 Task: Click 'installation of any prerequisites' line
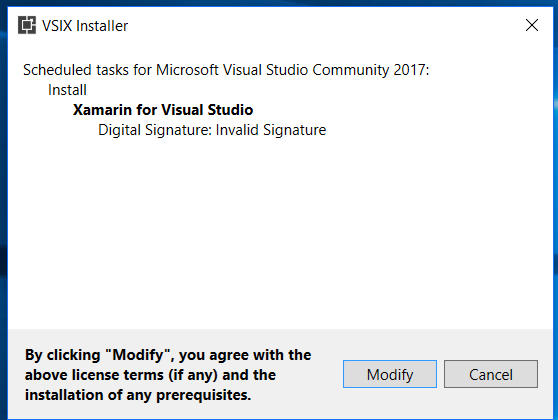(138, 395)
